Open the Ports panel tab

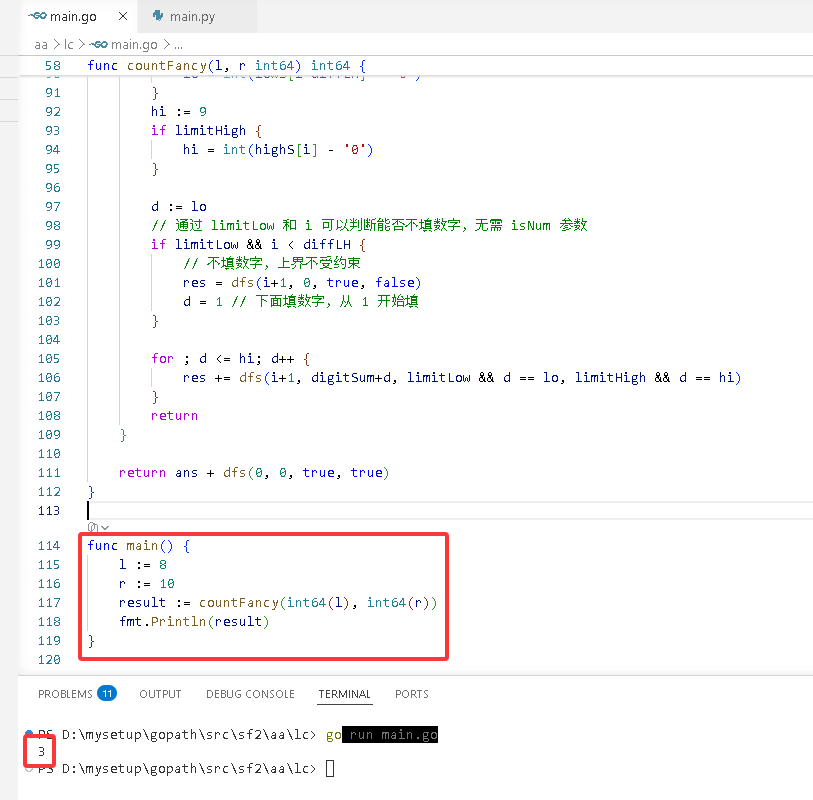tap(412, 694)
